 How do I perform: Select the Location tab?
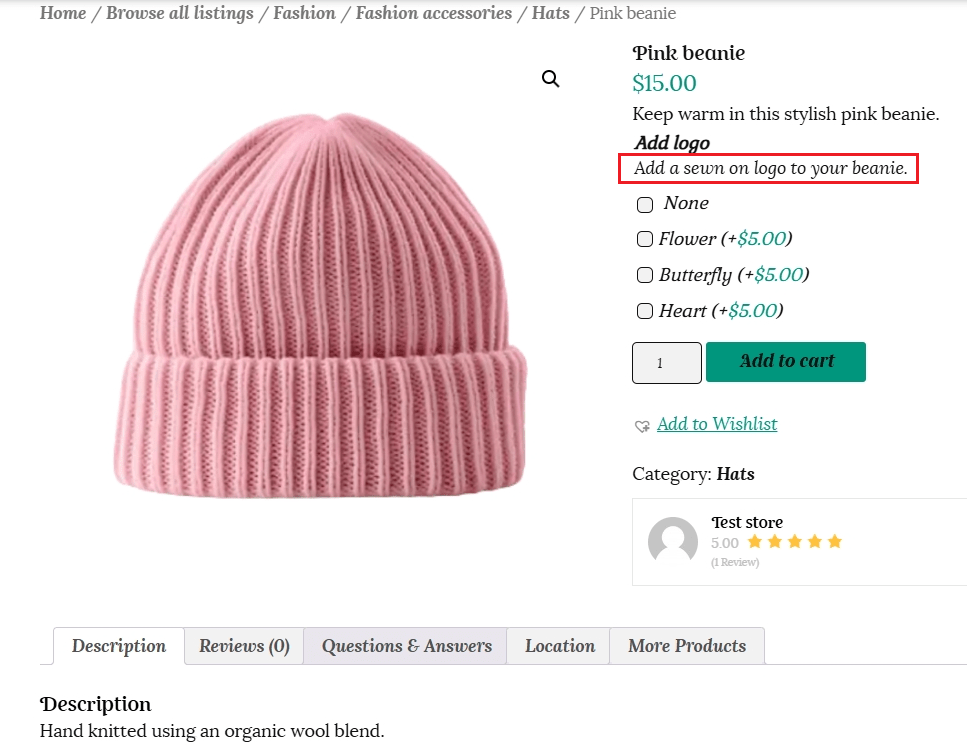(x=559, y=646)
